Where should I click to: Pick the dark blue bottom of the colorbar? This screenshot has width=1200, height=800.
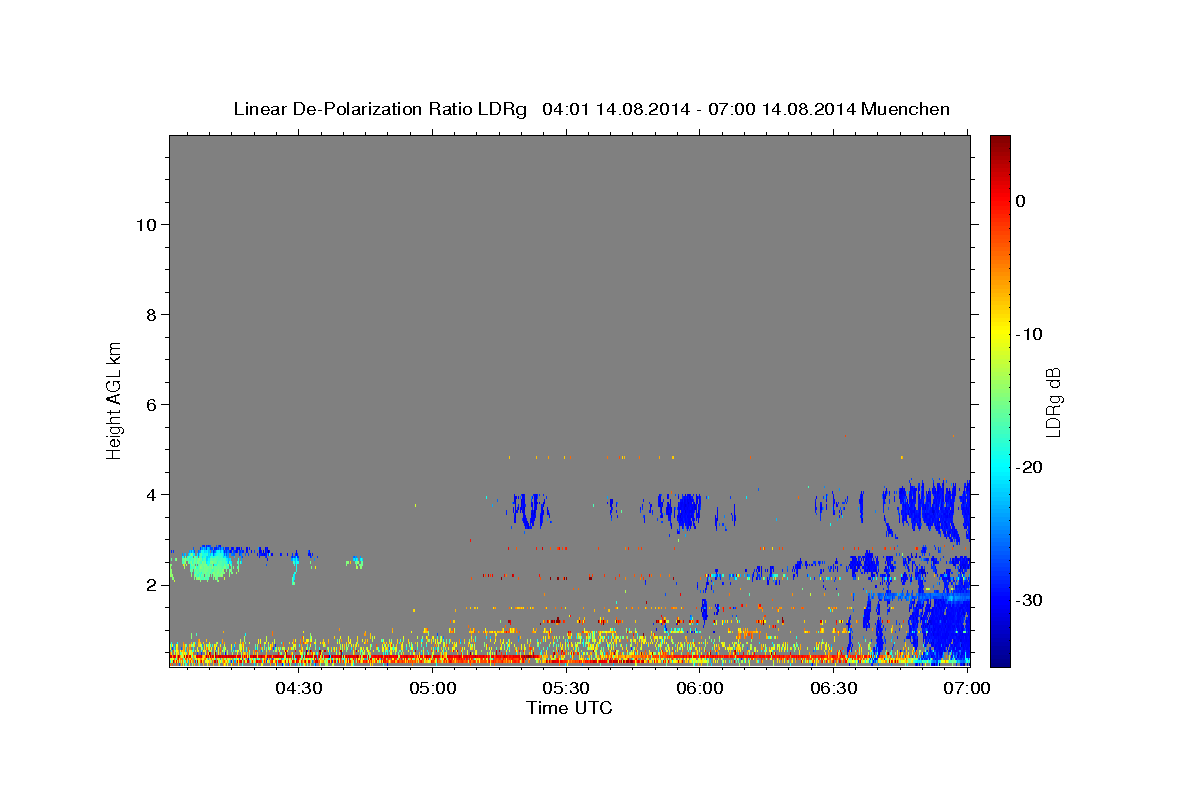pyautogui.click(x=1000, y=657)
